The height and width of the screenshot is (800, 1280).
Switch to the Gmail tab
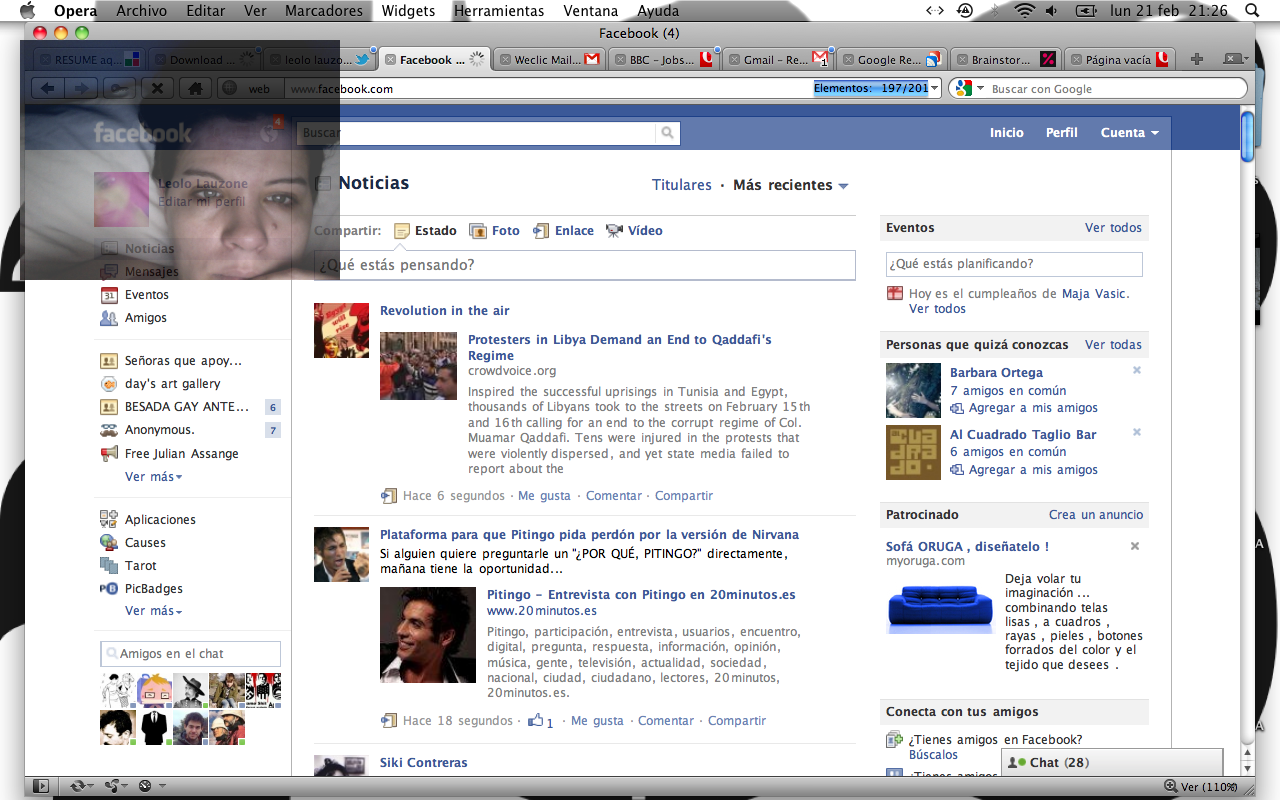tap(775, 60)
